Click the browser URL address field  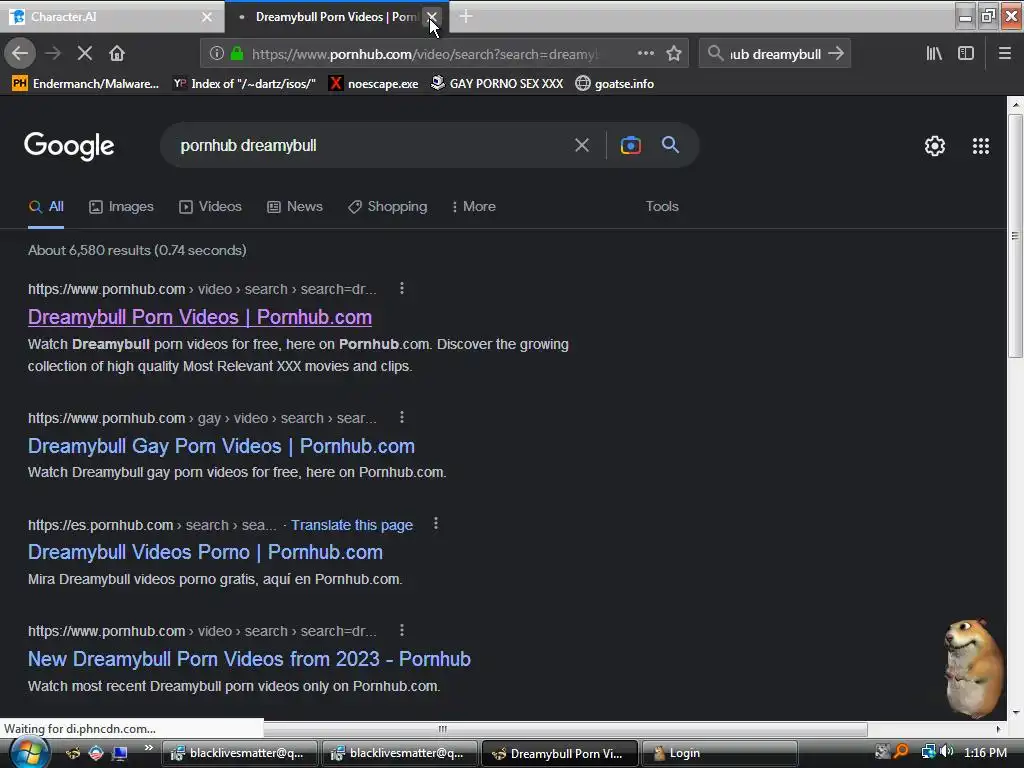point(424,54)
